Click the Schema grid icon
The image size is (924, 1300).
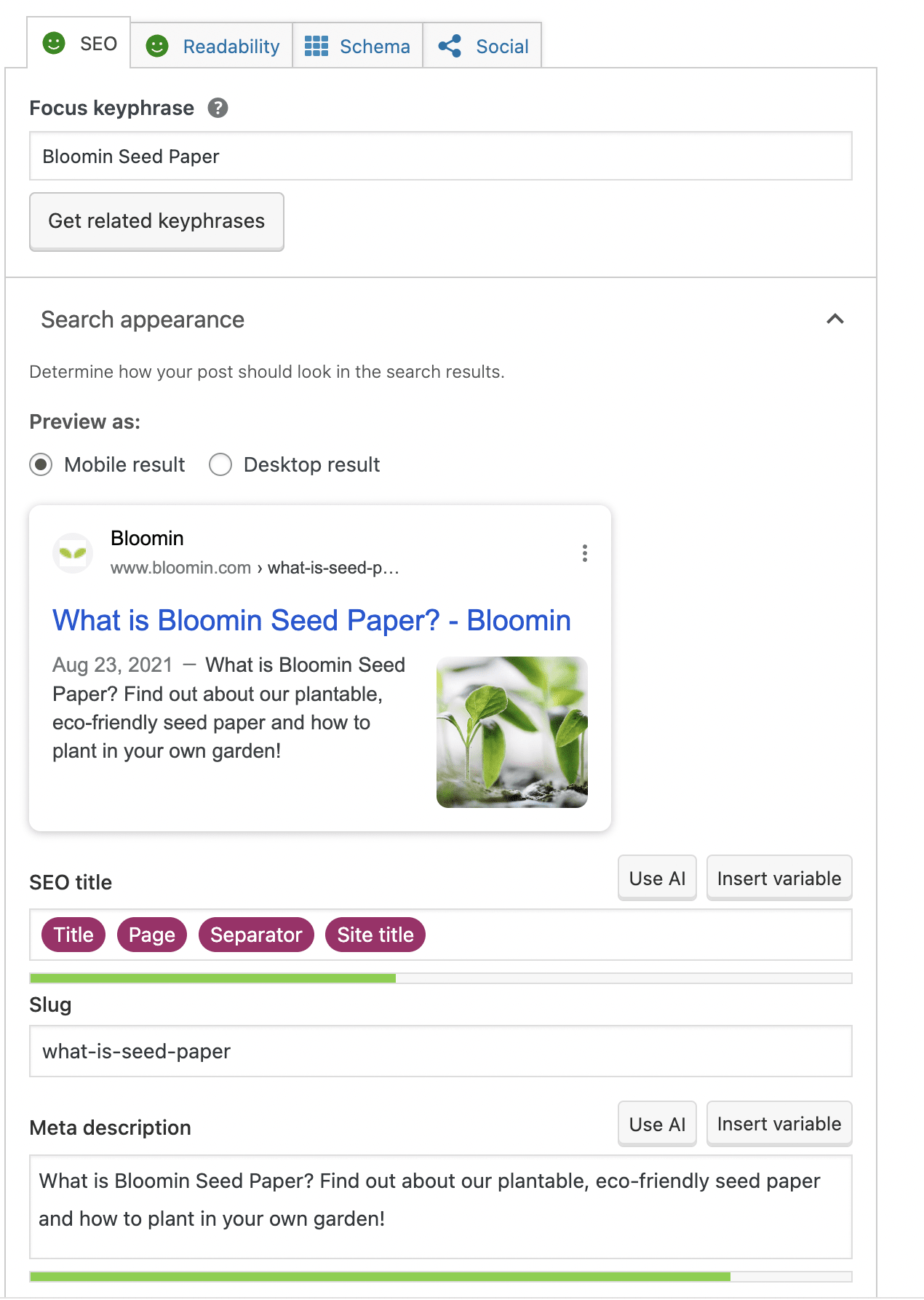coord(316,46)
